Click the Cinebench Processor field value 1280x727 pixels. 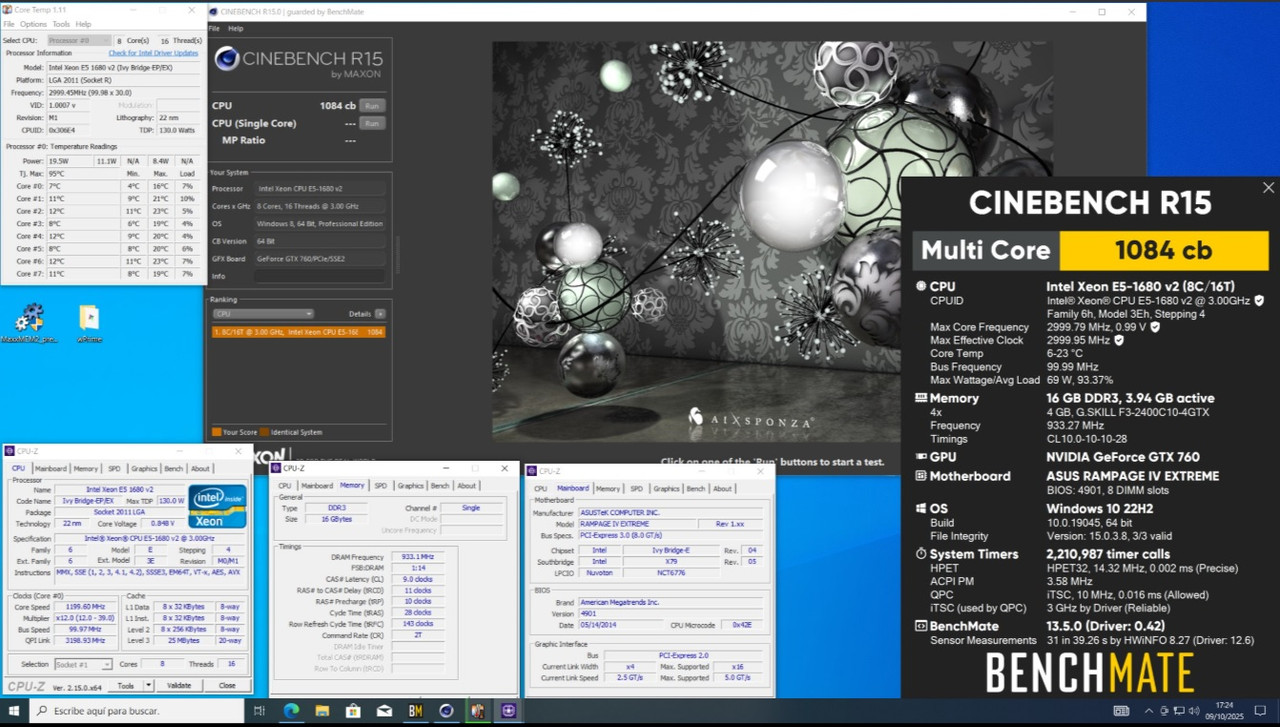(320, 188)
